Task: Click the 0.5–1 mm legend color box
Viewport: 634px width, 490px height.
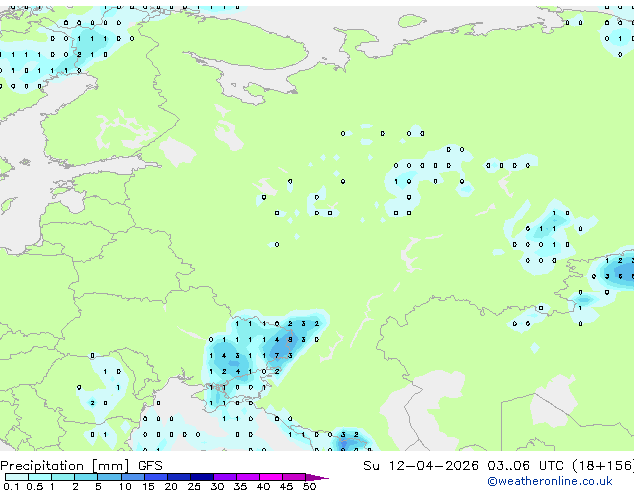Action: [40, 477]
